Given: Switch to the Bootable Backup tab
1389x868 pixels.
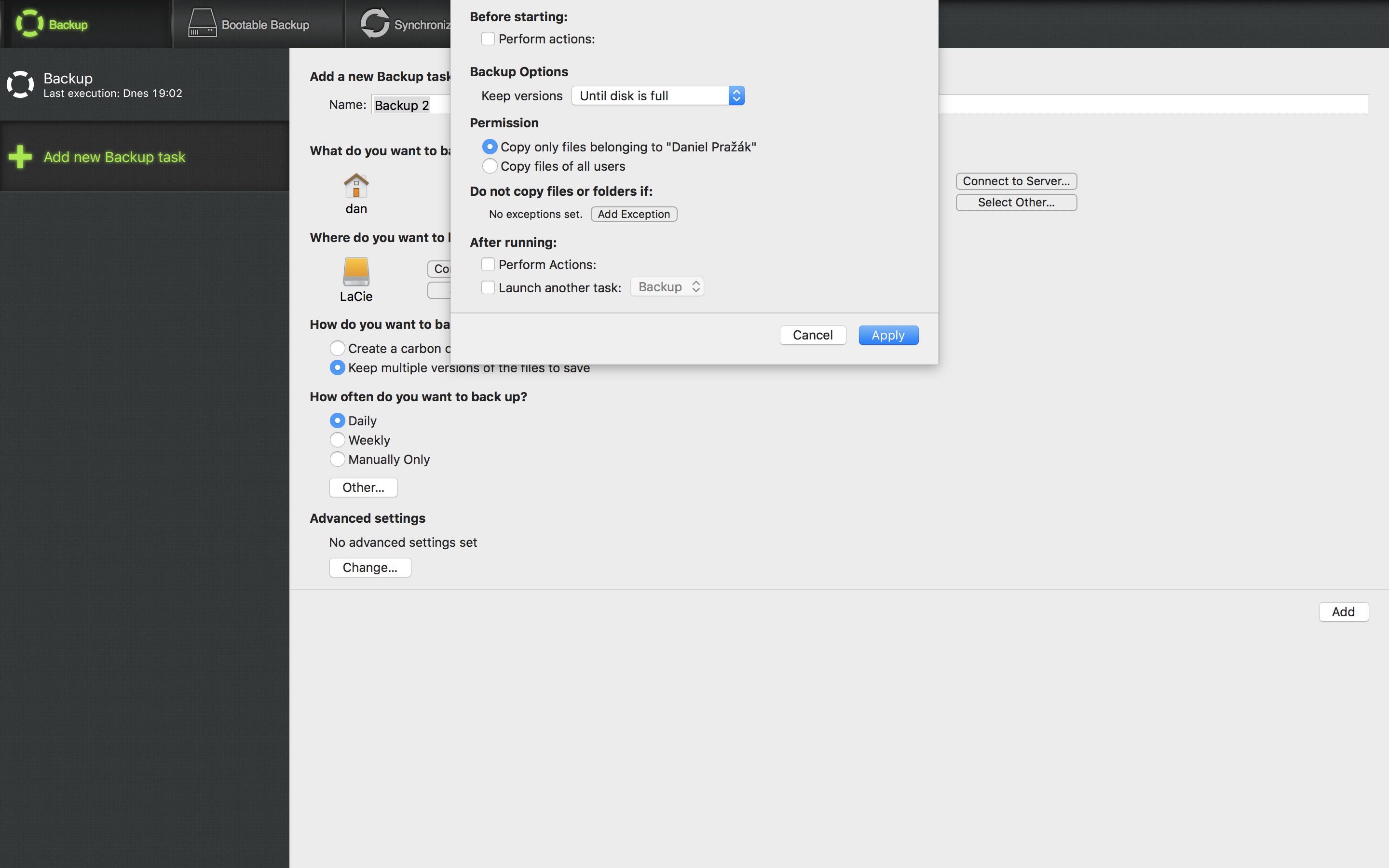Looking at the screenshot, I should click(265, 25).
